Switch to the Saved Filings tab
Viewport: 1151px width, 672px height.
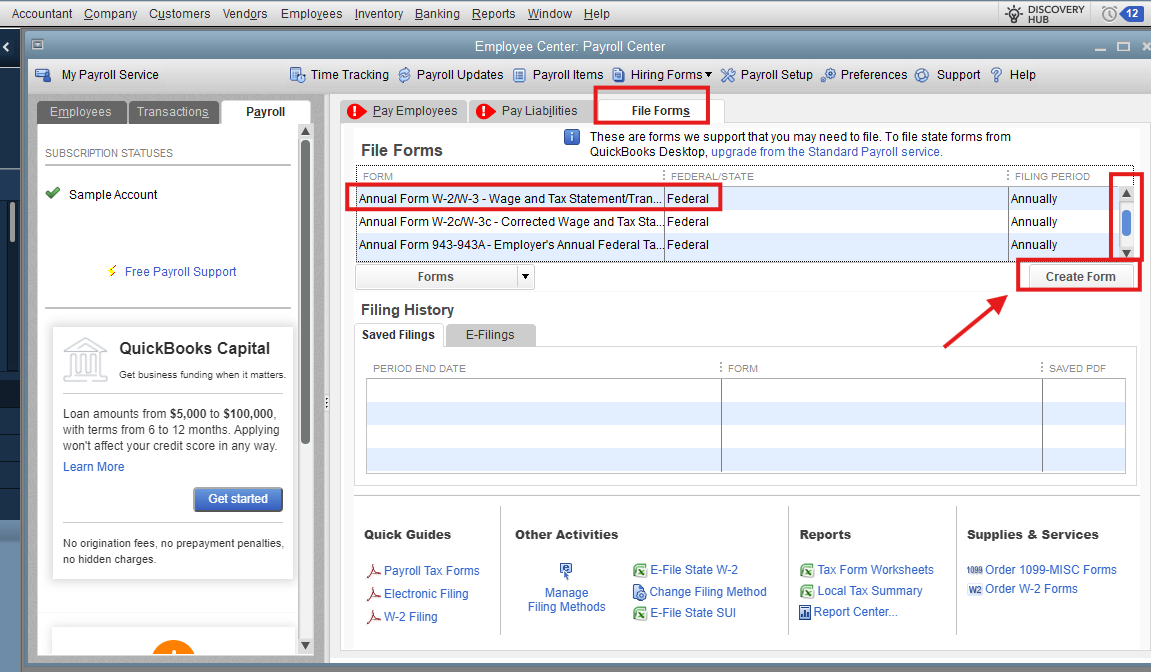pyautogui.click(x=399, y=335)
